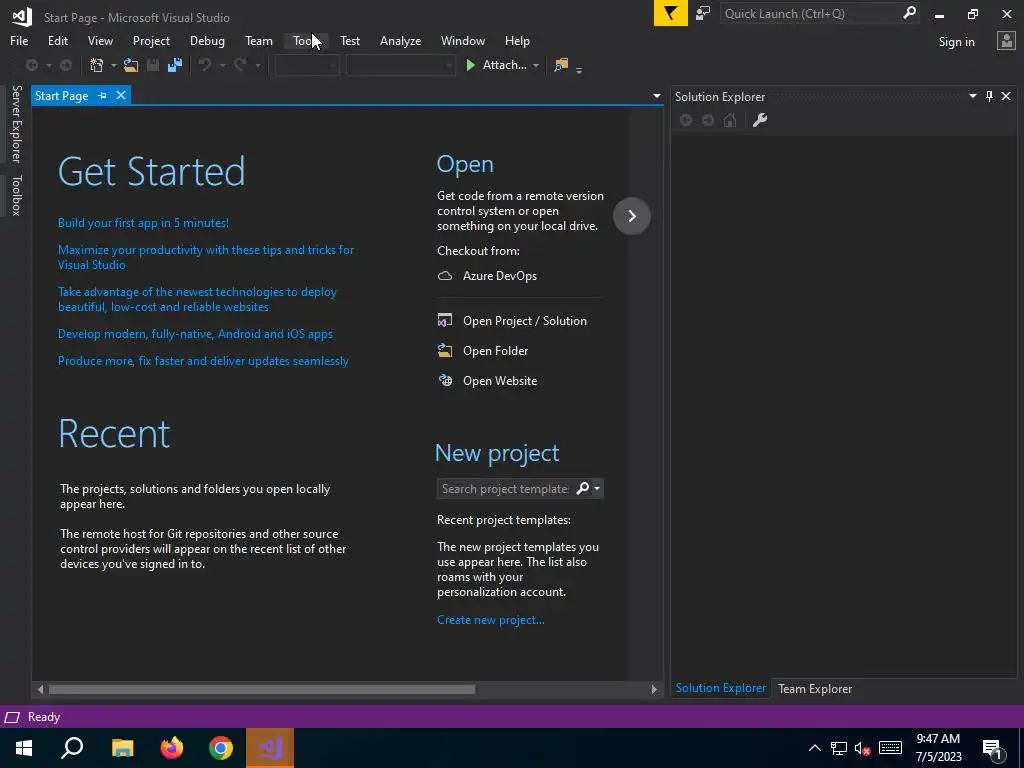
Task: Click the Open Folder icon
Action: (x=445, y=350)
